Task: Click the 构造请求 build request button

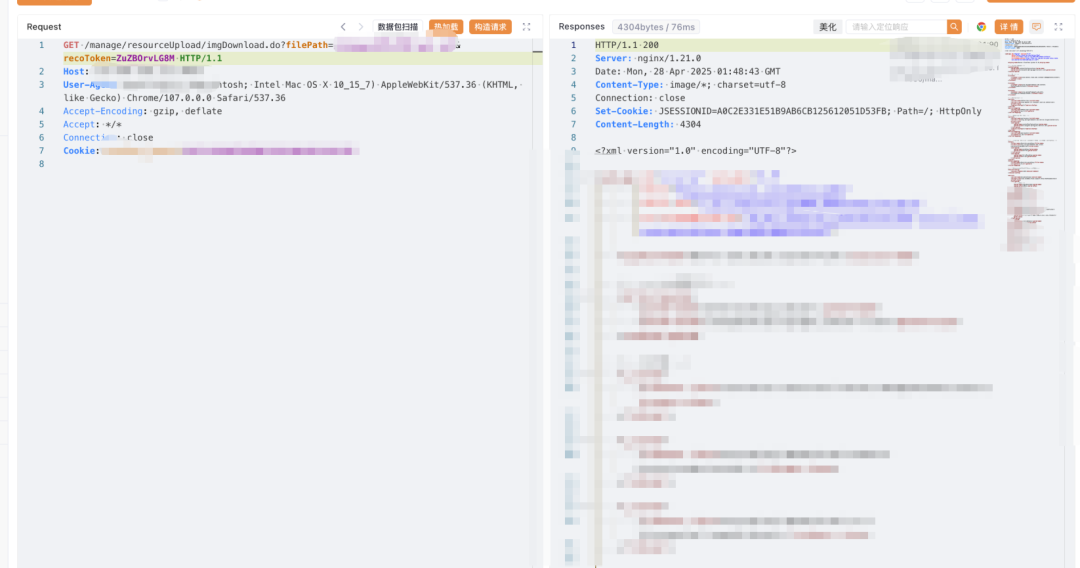Action: [x=490, y=27]
